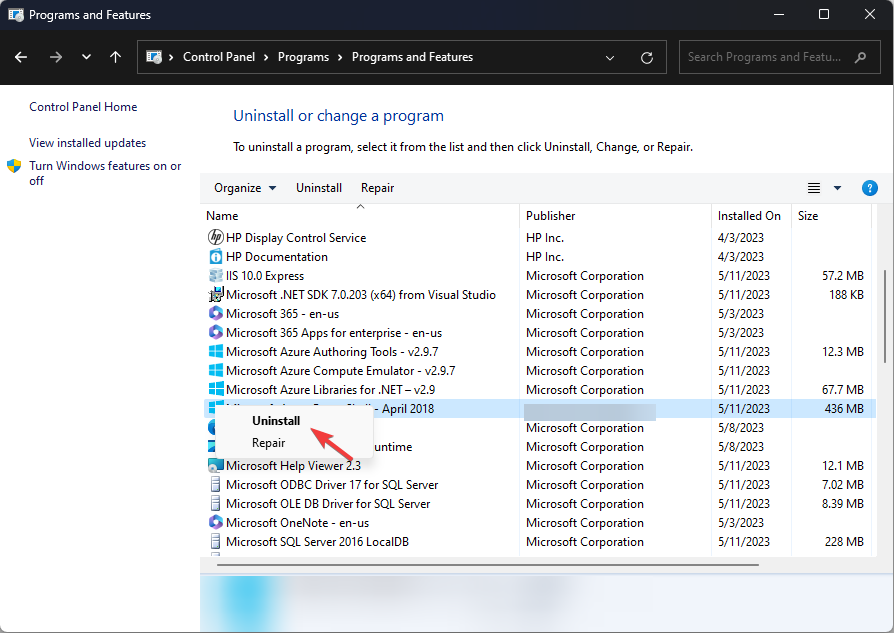This screenshot has height=633, width=894.
Task: Click the Refresh button in address bar
Action: [x=647, y=58]
